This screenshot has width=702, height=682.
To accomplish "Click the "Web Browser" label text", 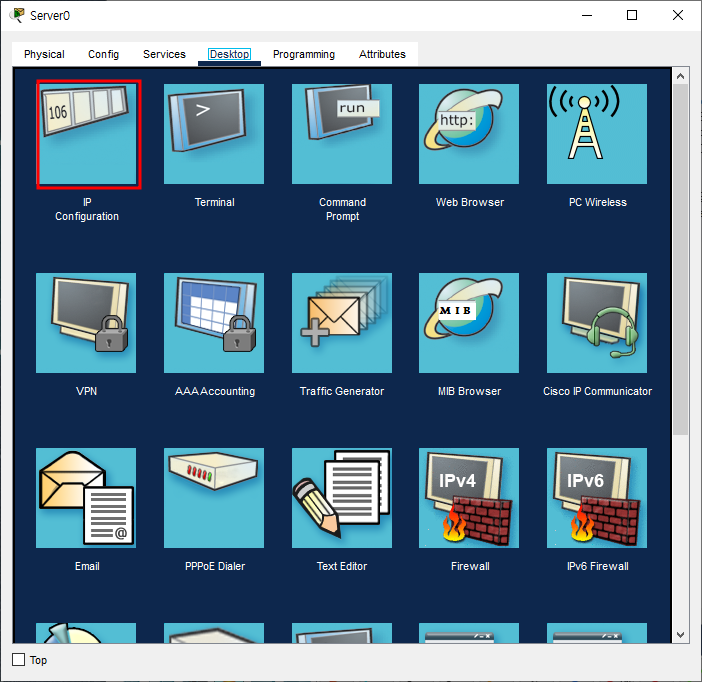I will 470,202.
